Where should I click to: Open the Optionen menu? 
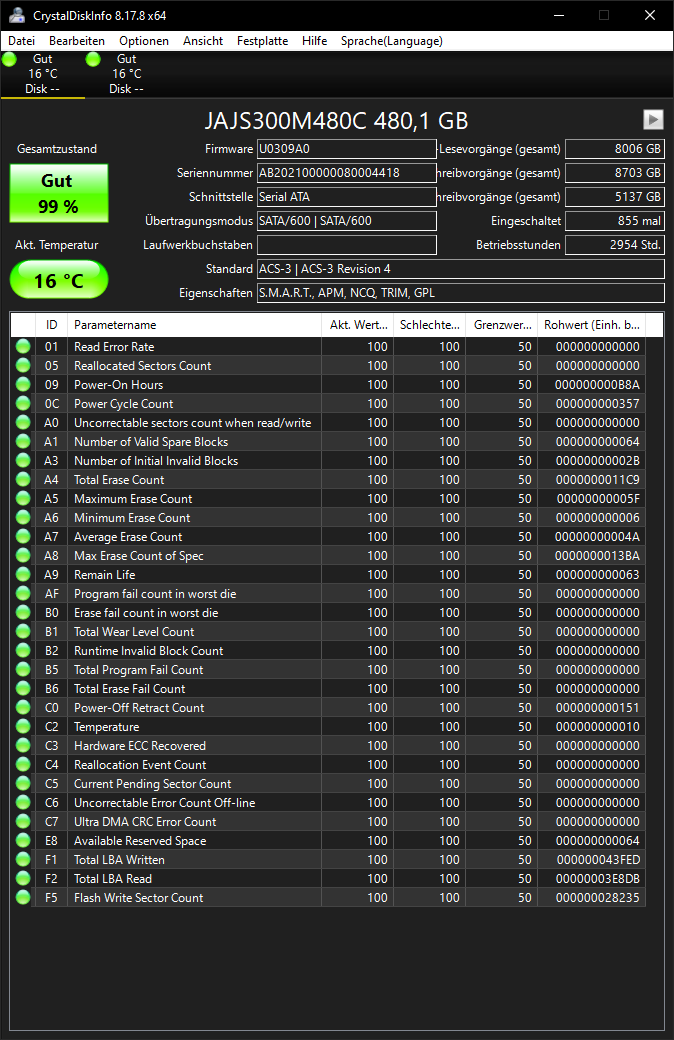144,41
